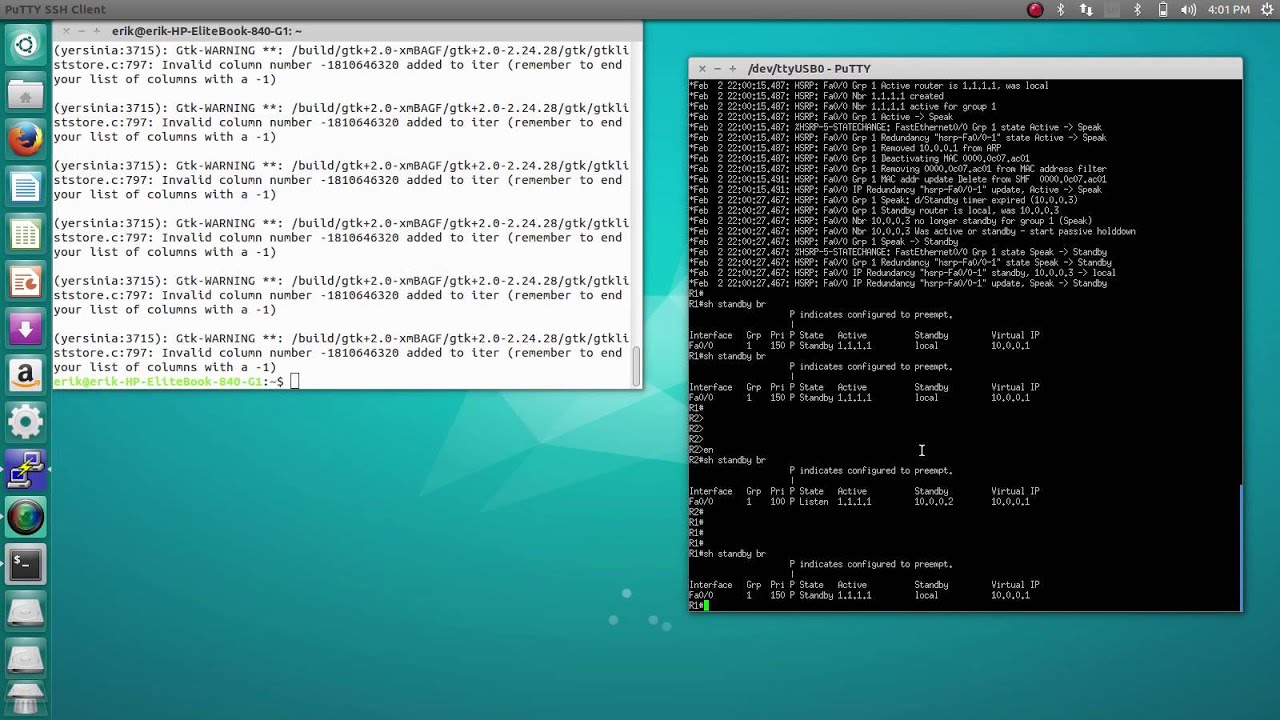Close the erik@erik-HP-EliteBook terminal window
The image size is (1280, 720).
67,31
